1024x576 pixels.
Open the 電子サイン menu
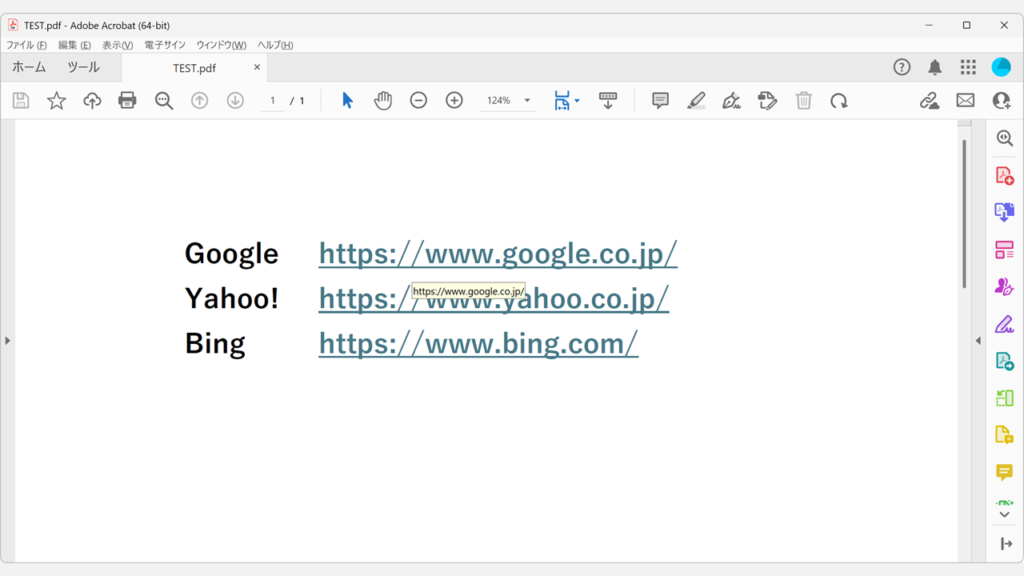coord(165,45)
